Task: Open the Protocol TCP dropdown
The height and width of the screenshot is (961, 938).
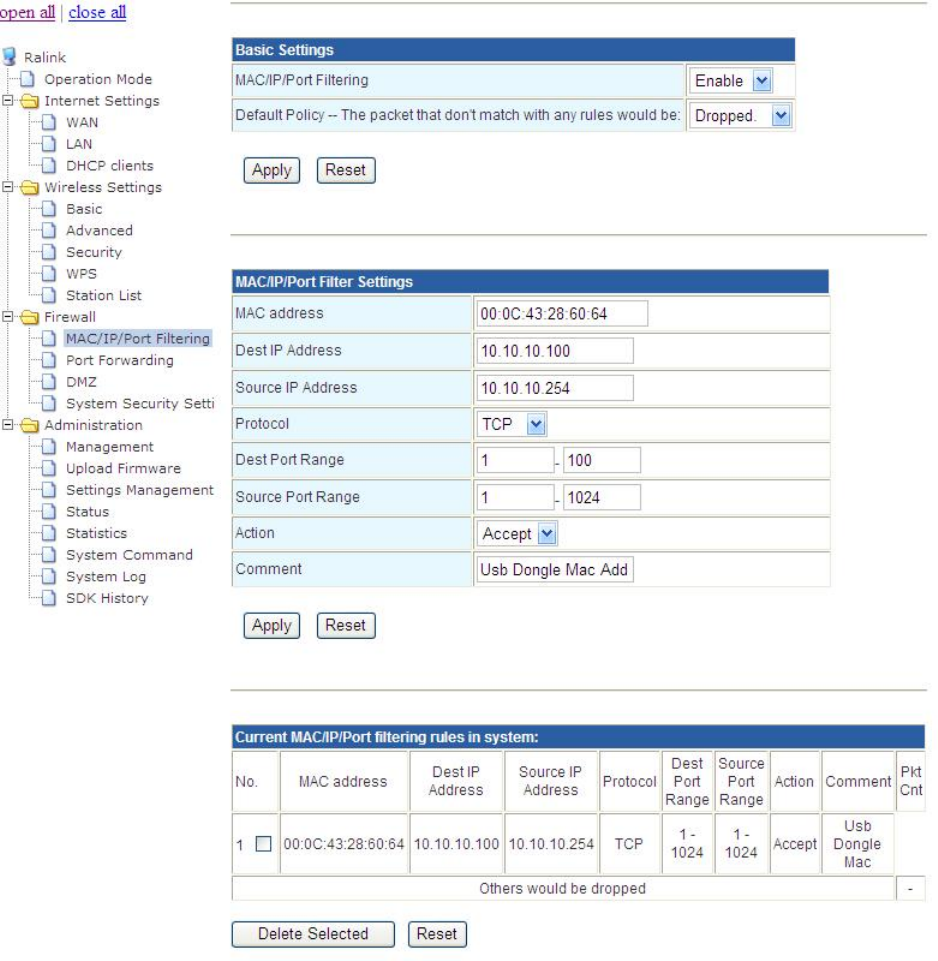Action: [511, 424]
